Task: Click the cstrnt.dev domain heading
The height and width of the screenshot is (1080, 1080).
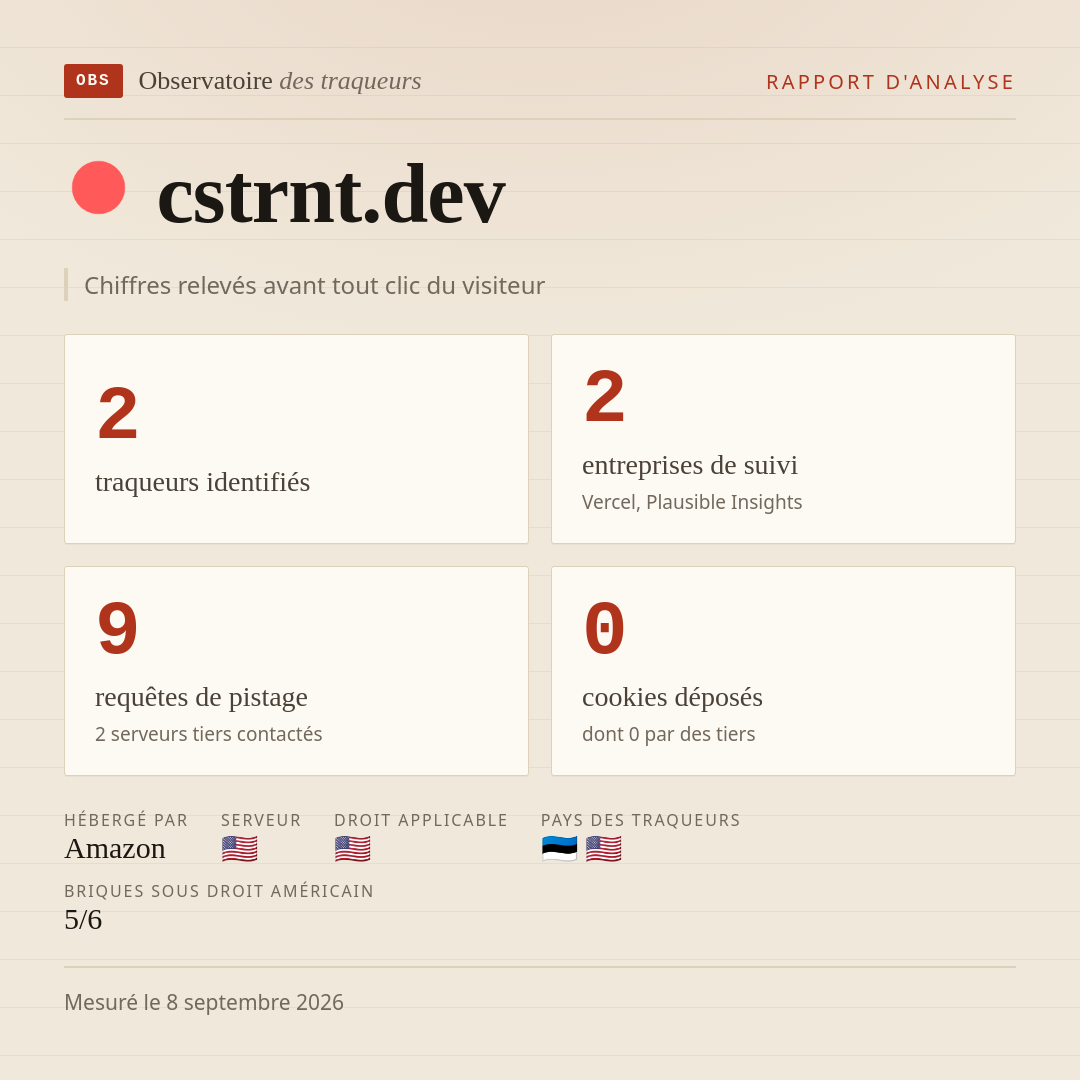Action: coord(331,194)
